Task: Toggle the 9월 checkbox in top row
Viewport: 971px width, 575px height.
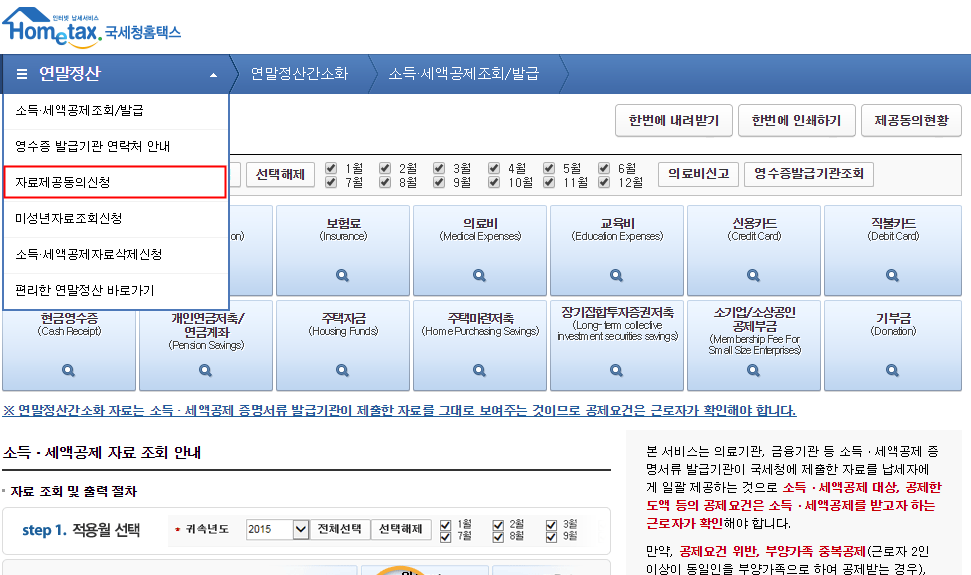Action: 439,182
